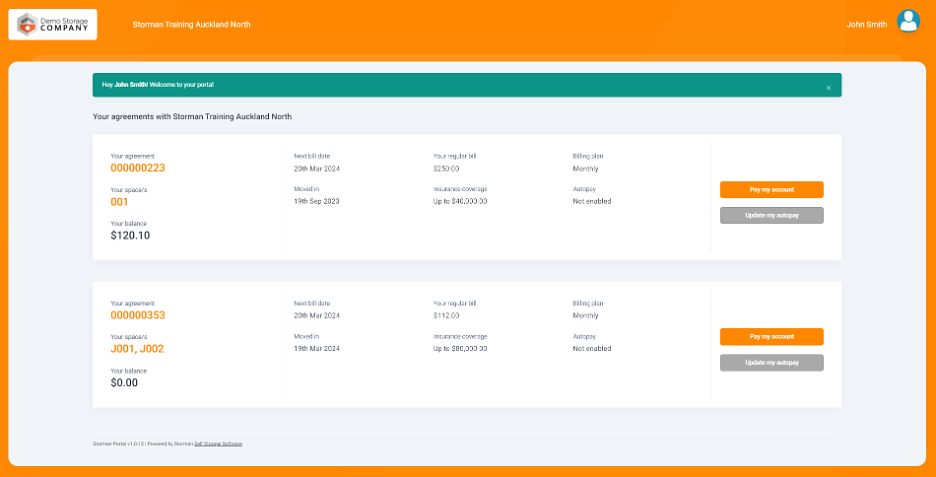This screenshot has height=477, width=936.
Task: Click next bill date of agreement 000000353
Action: (317, 316)
